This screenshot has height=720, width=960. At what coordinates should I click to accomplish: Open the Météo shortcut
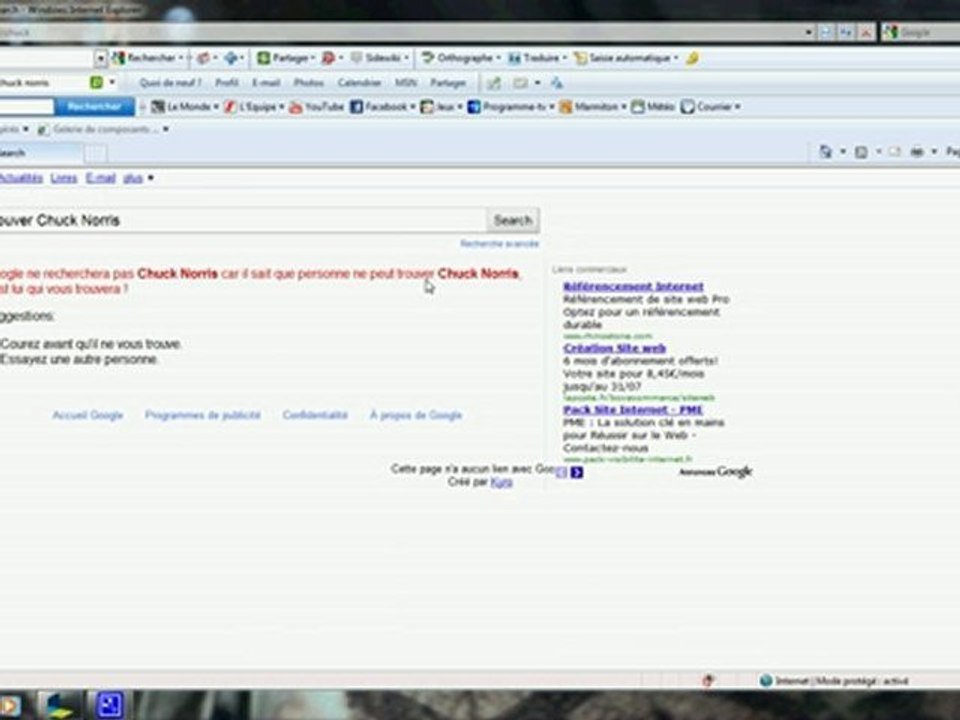coord(653,107)
